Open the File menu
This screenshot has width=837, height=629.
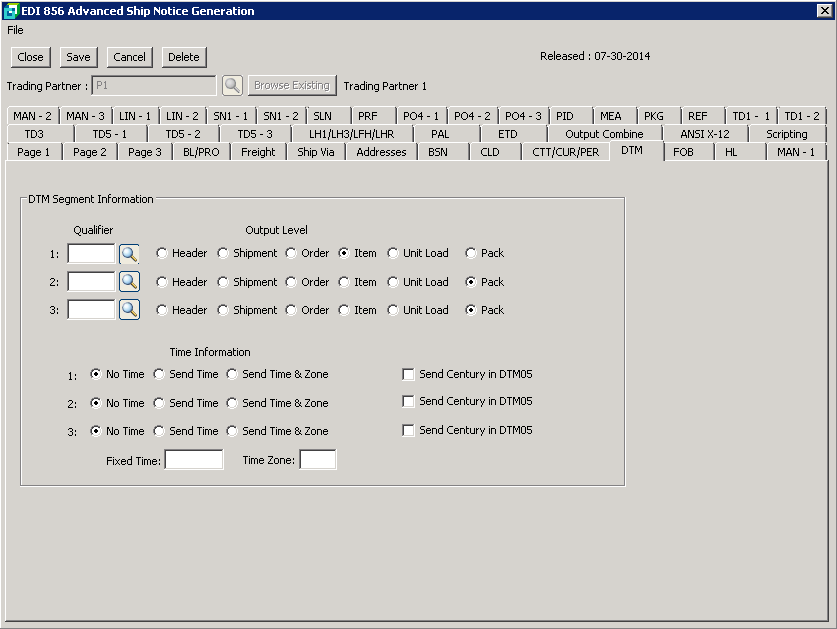(15, 30)
